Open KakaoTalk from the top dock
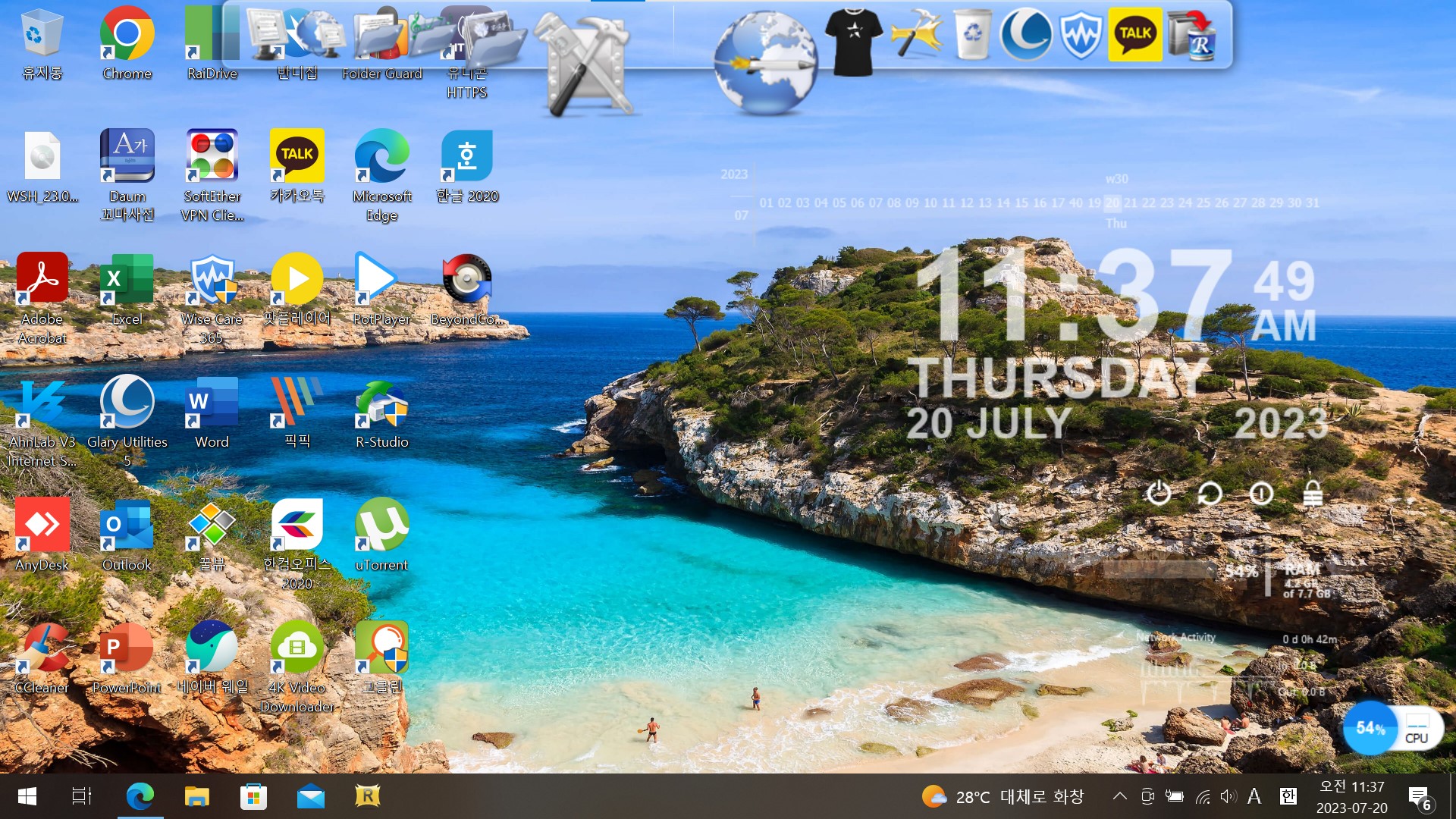The width and height of the screenshot is (1456, 819). click(x=1135, y=34)
